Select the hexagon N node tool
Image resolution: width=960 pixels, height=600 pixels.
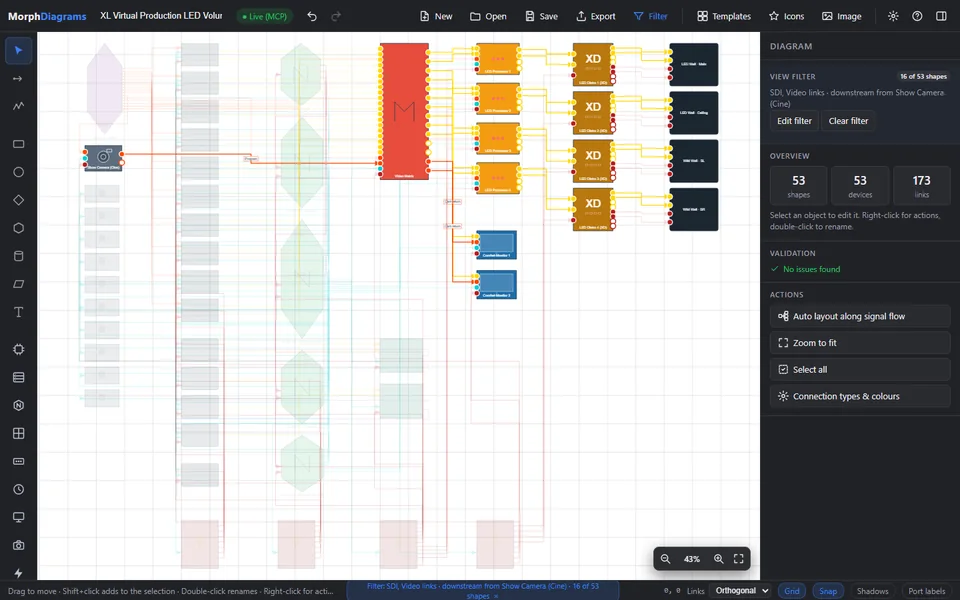pos(18,405)
